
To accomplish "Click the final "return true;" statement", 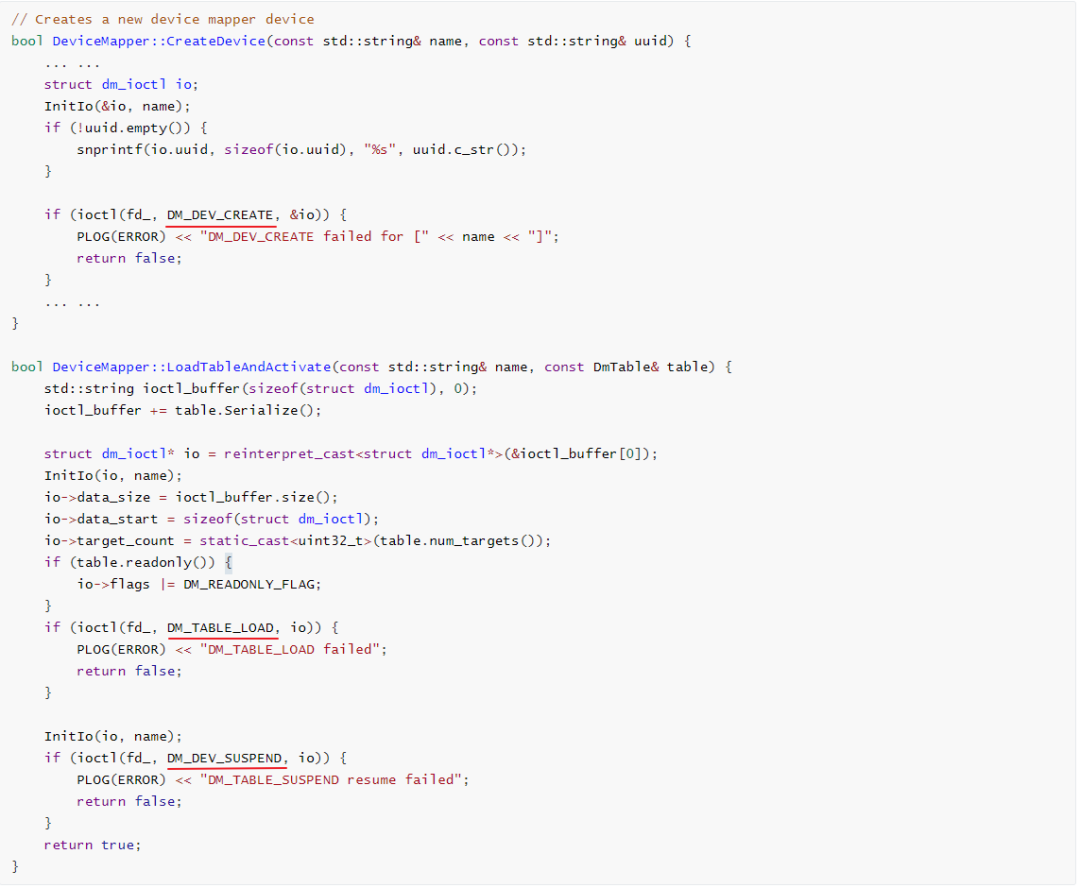I will [93, 845].
